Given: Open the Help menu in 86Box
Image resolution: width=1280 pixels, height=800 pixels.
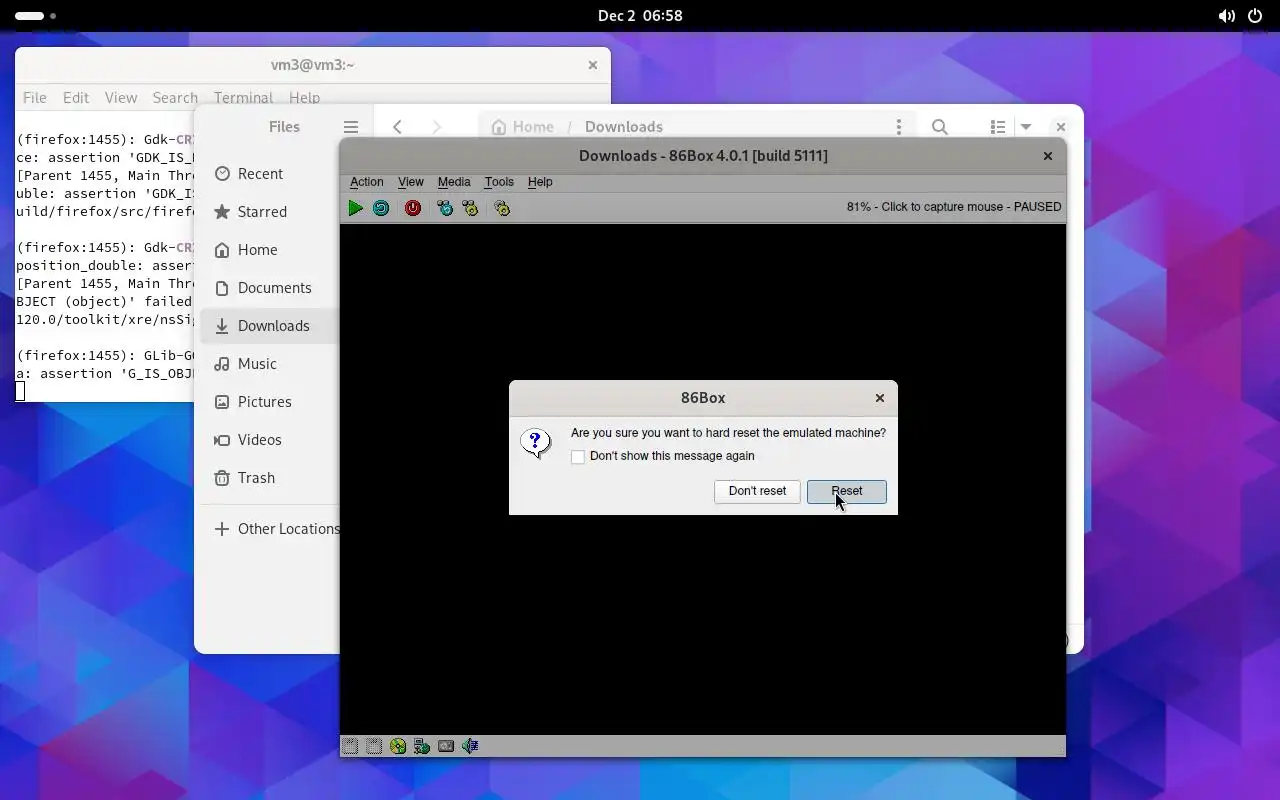Looking at the screenshot, I should click(x=540, y=182).
